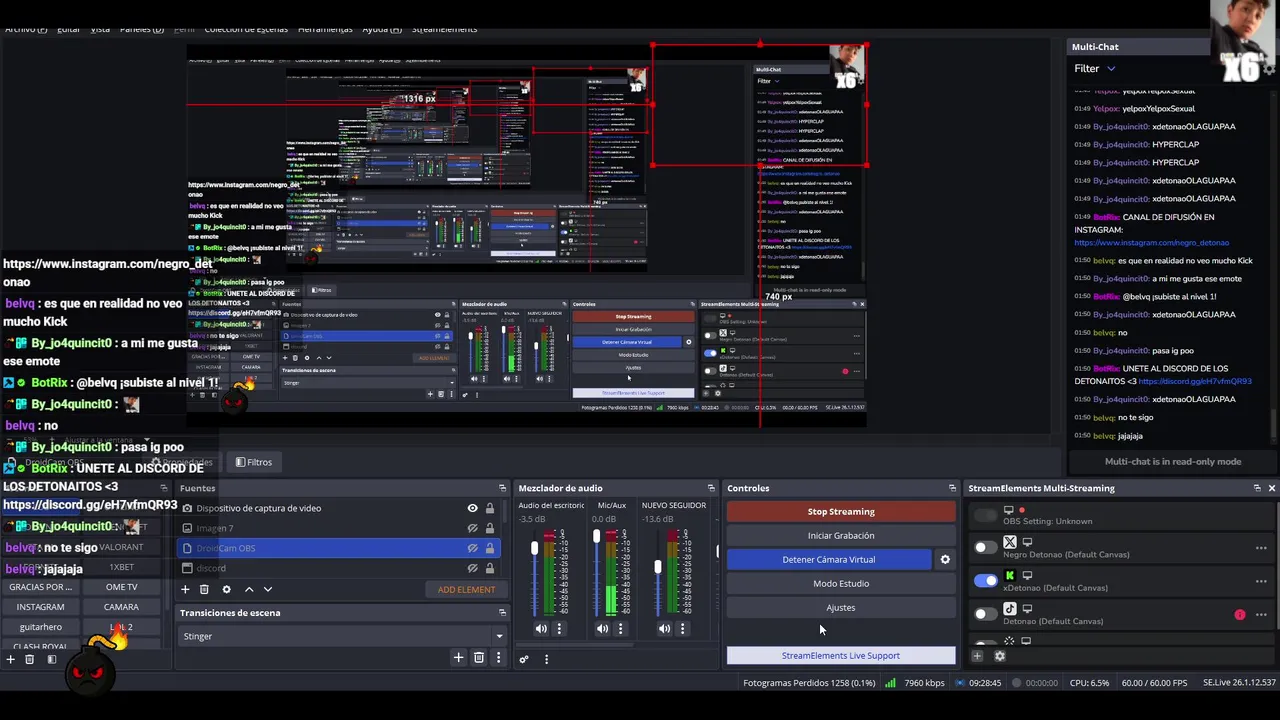This screenshot has height=720, width=1280.
Task: Hide Dispositivo de captura de video source
Action: pyautogui.click(x=472, y=508)
